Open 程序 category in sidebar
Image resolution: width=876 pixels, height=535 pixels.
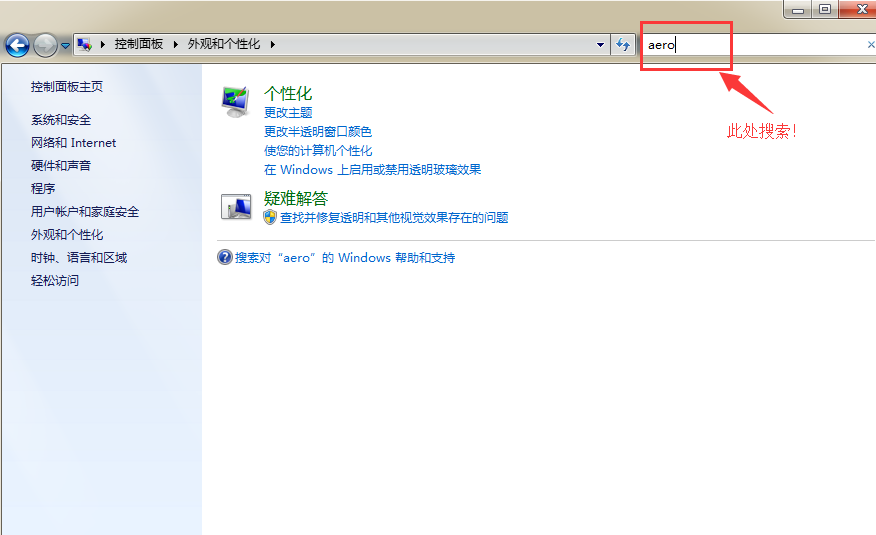[x=43, y=189]
